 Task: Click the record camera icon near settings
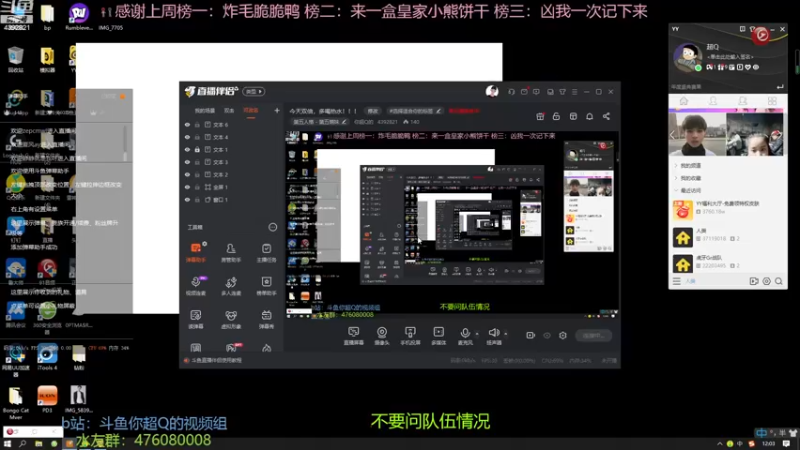tap(531, 336)
